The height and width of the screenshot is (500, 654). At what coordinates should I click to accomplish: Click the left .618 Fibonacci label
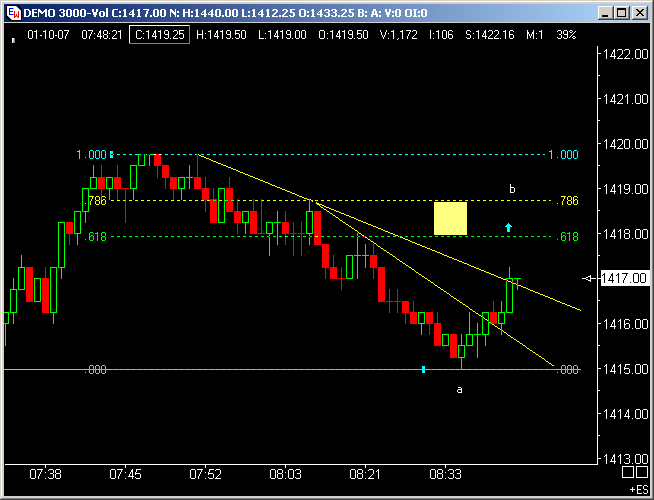pos(96,236)
